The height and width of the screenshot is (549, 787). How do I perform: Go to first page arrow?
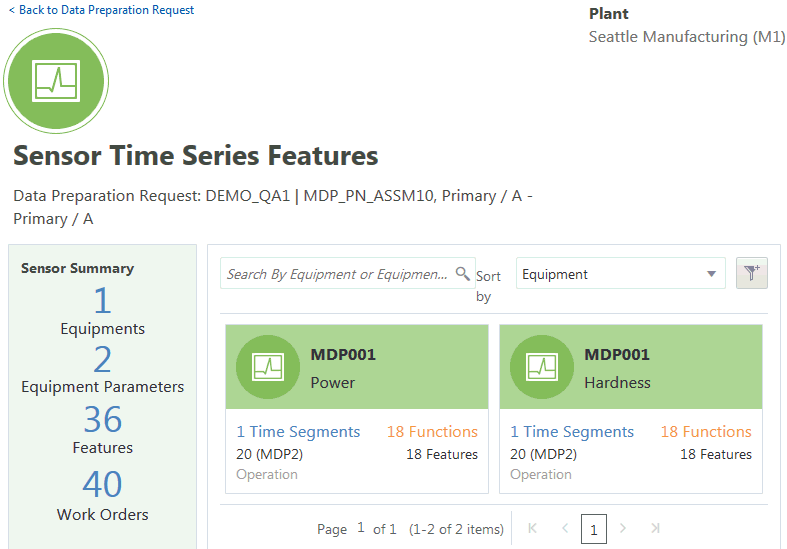pos(532,528)
